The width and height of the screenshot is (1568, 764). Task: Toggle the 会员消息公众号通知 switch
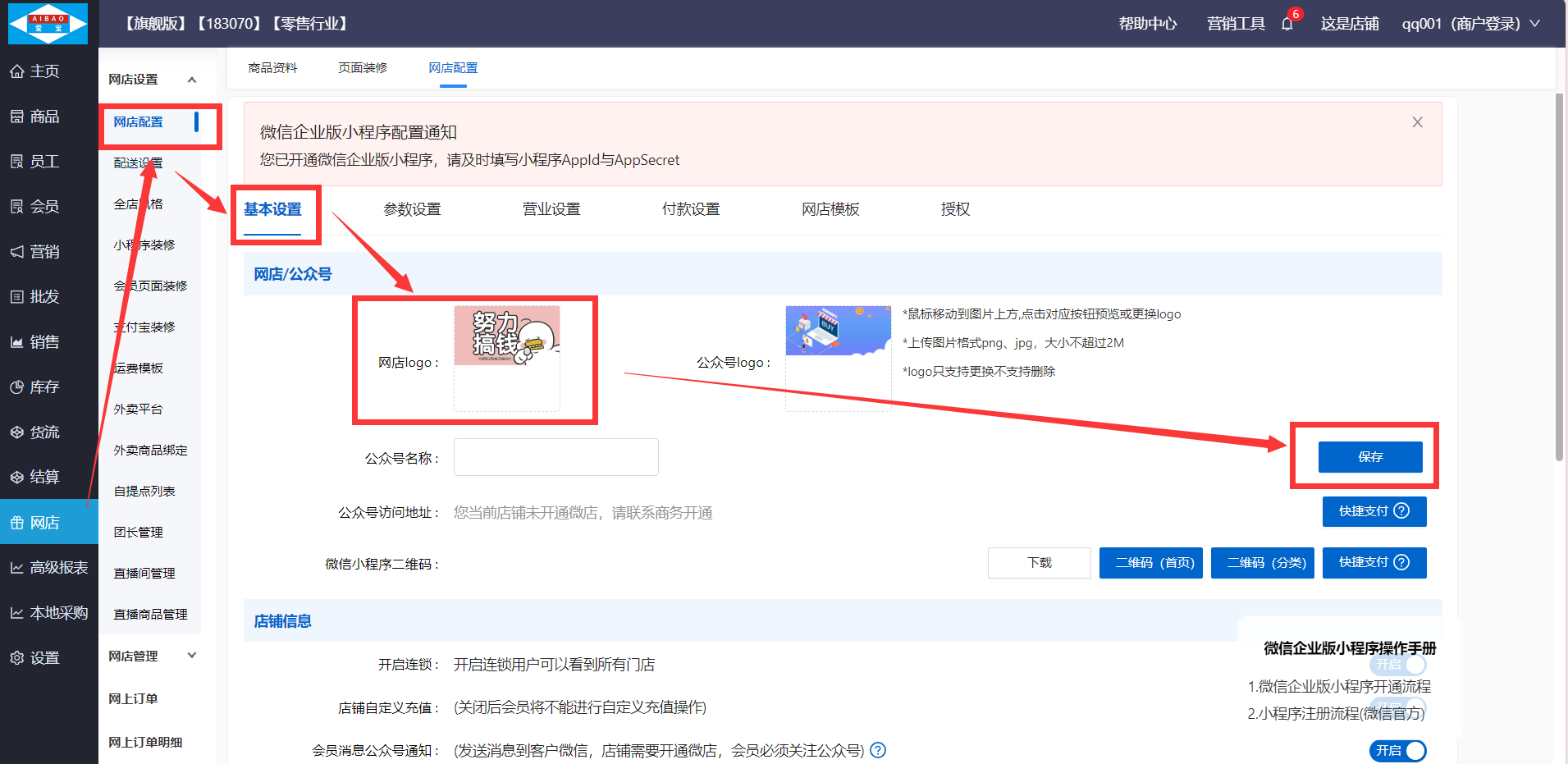[1398, 750]
